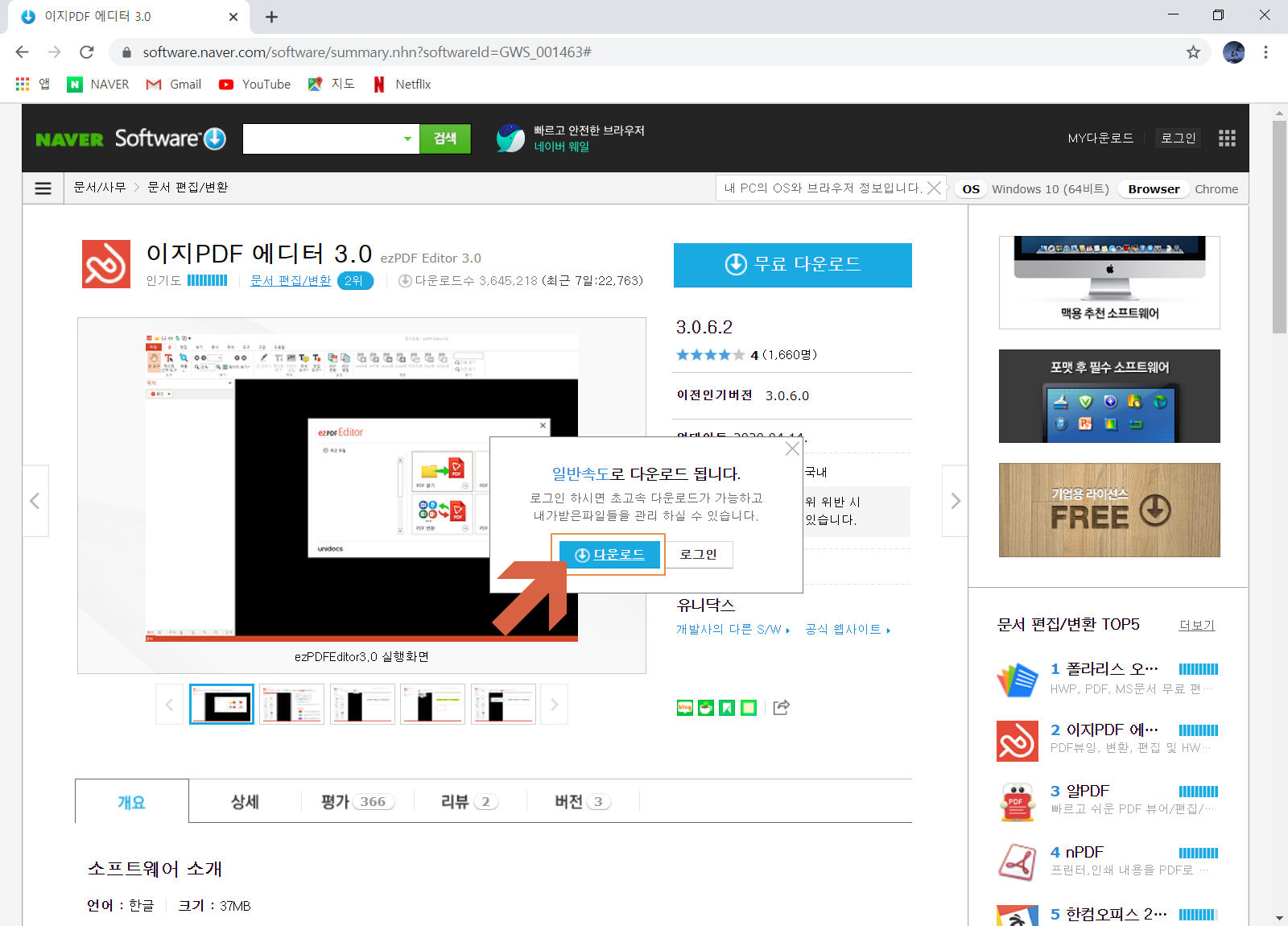Click the 로그인 button in popup
The image size is (1288, 926).
click(698, 555)
